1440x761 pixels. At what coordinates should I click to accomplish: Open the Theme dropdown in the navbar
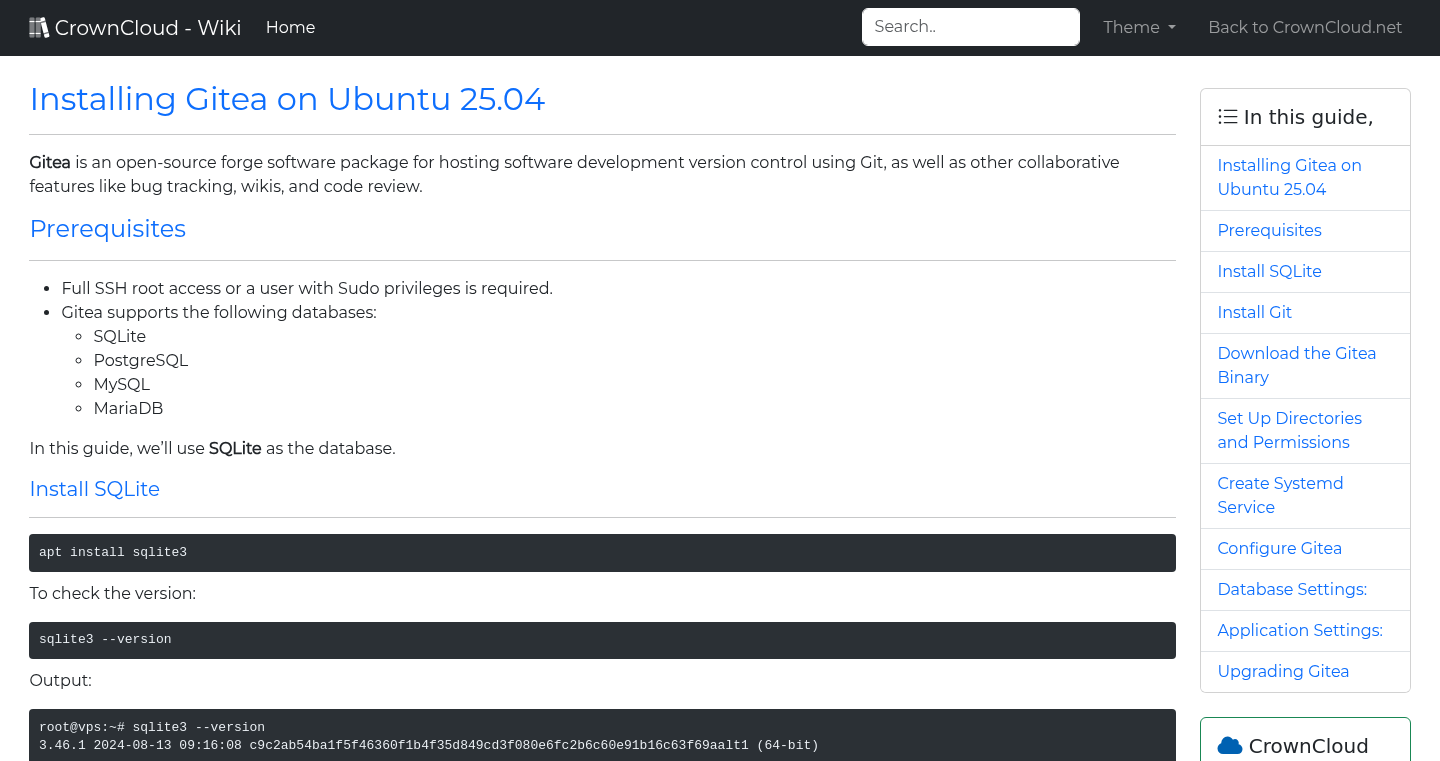1138,27
